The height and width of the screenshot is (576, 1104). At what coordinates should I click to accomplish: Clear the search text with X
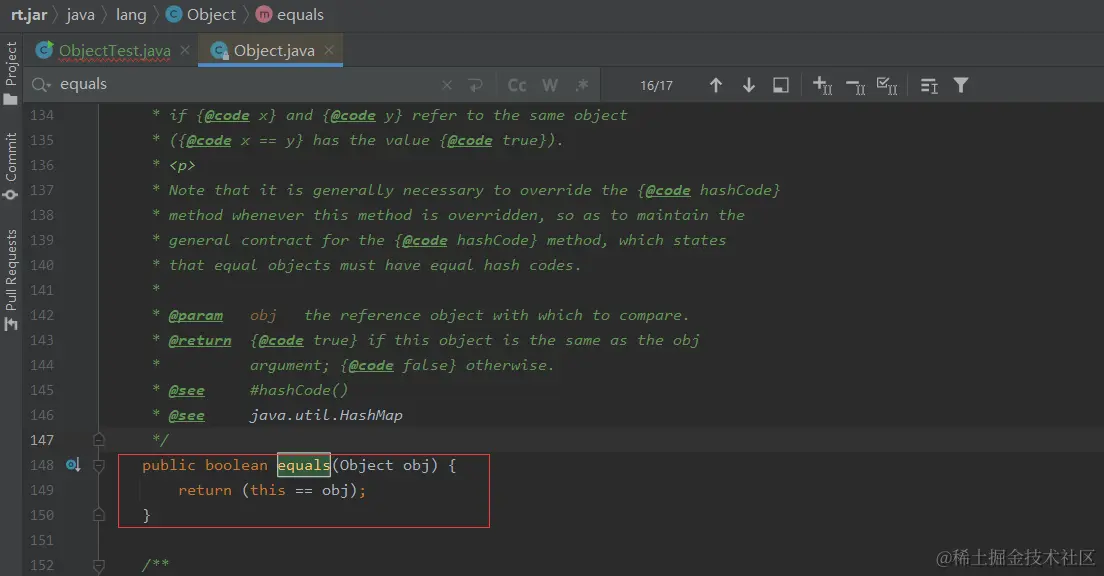[x=446, y=85]
